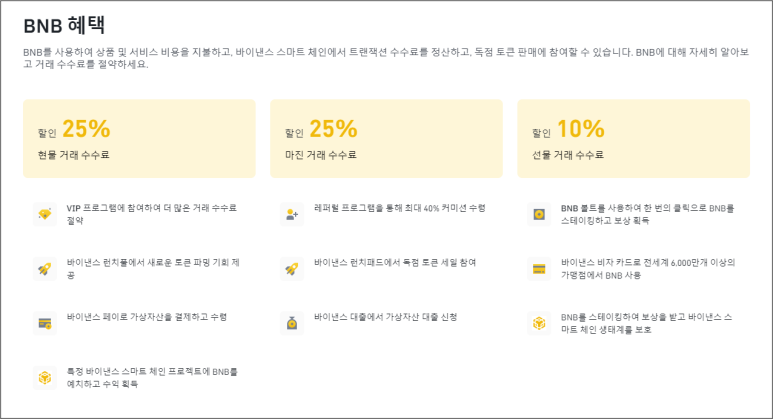Open the 레퍼럴 프로그램 40% commission link

[x=399, y=208]
